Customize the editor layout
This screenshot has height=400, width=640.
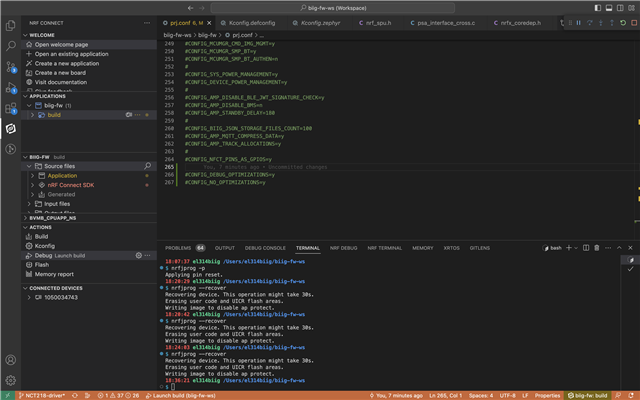click(631, 8)
